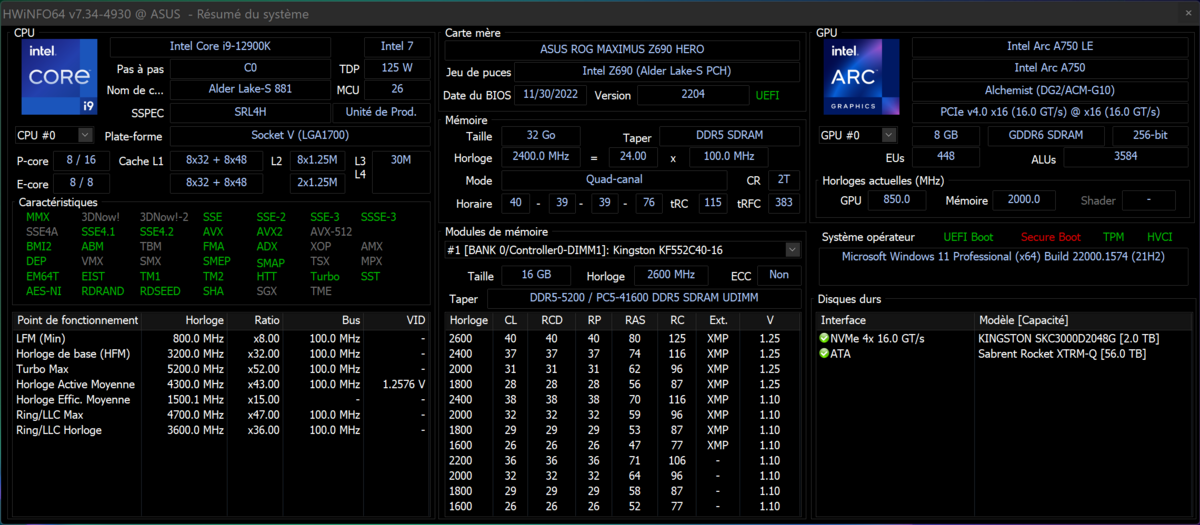This screenshot has height=525, width=1200.
Task: Click the Ext. column header in timings table
Action: click(x=718, y=320)
